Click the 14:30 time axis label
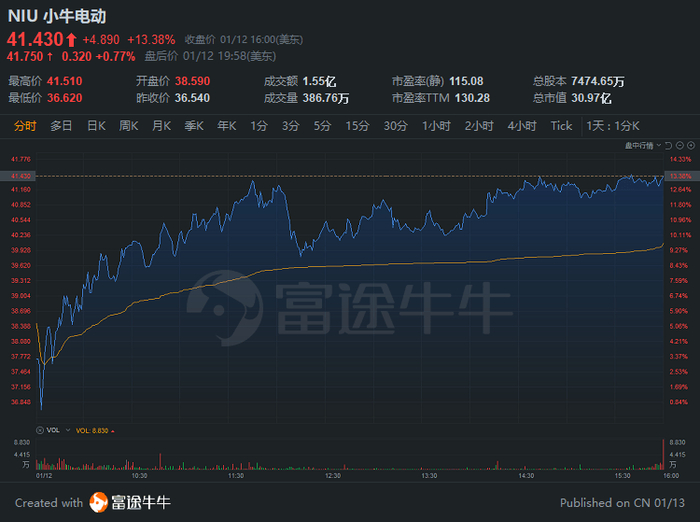Image resolution: width=700 pixels, height=522 pixels. pyautogui.click(x=526, y=476)
